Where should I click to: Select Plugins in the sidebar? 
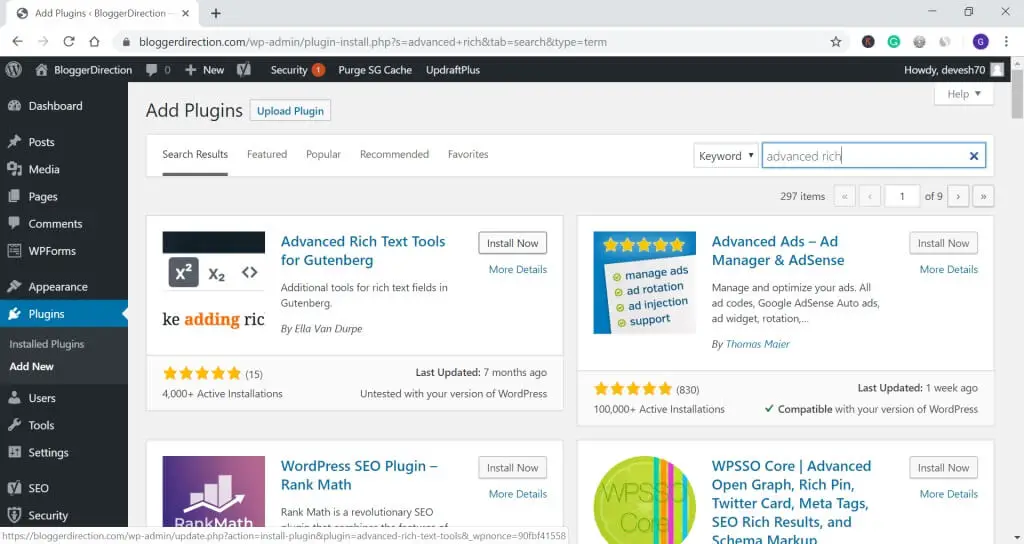64,314
